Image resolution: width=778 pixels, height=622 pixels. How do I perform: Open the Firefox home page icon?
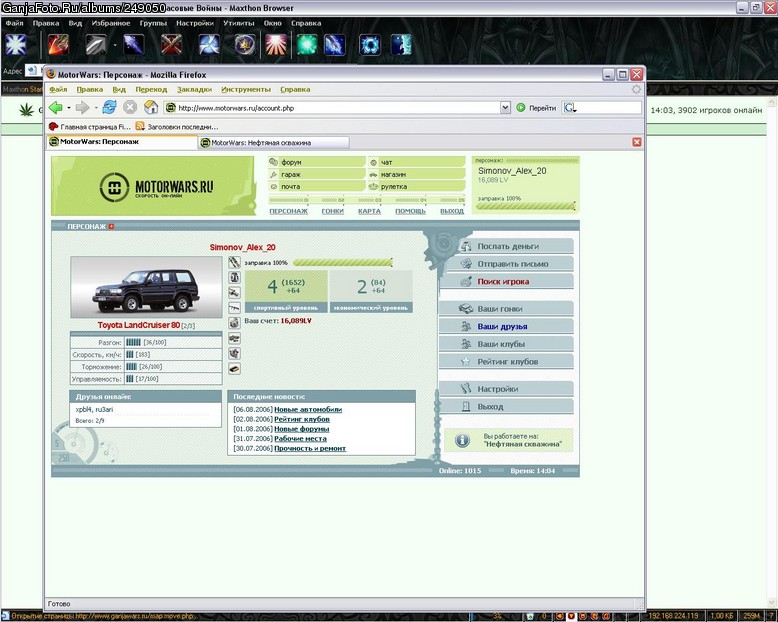click(151, 107)
